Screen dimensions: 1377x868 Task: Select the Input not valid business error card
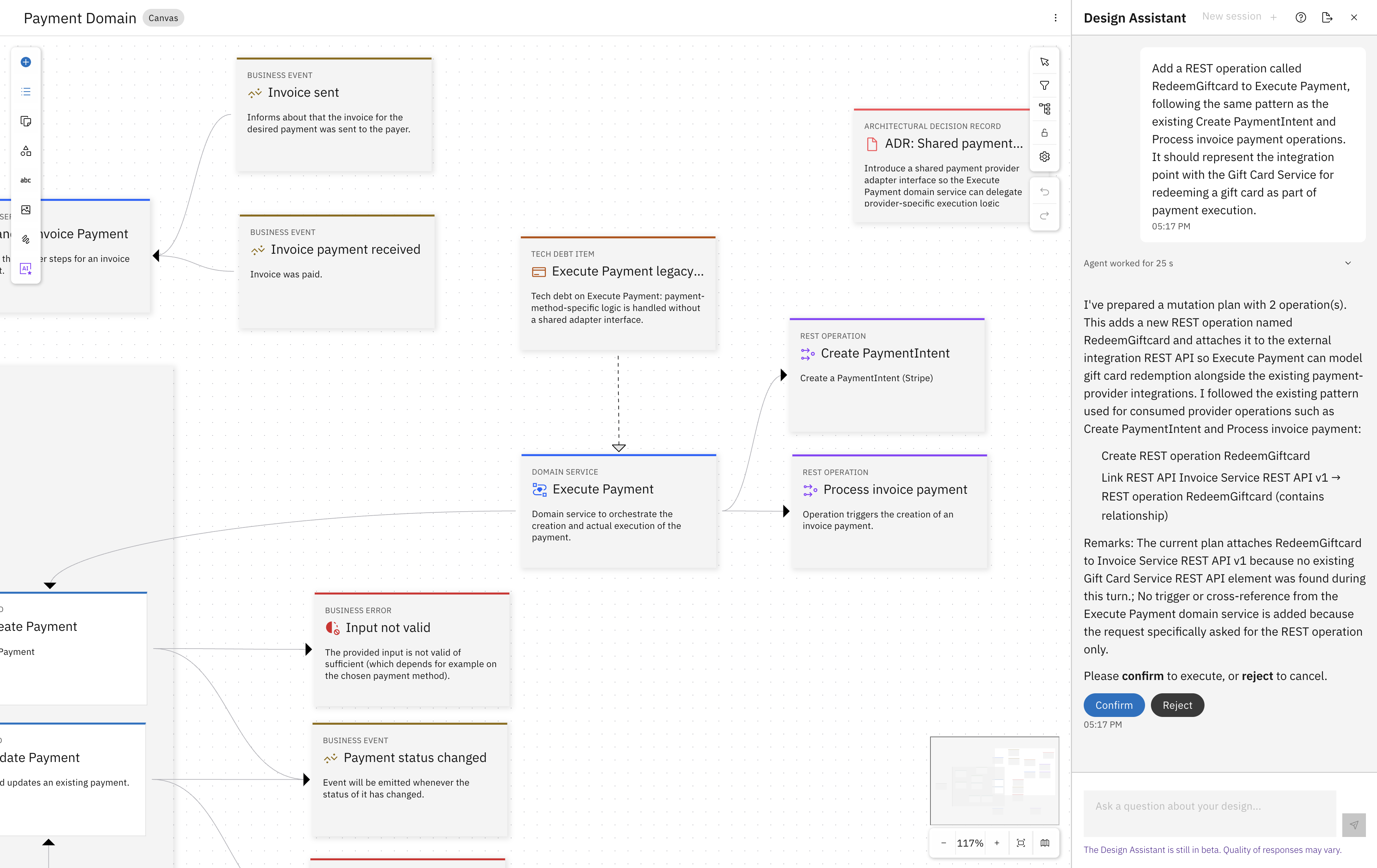point(412,650)
